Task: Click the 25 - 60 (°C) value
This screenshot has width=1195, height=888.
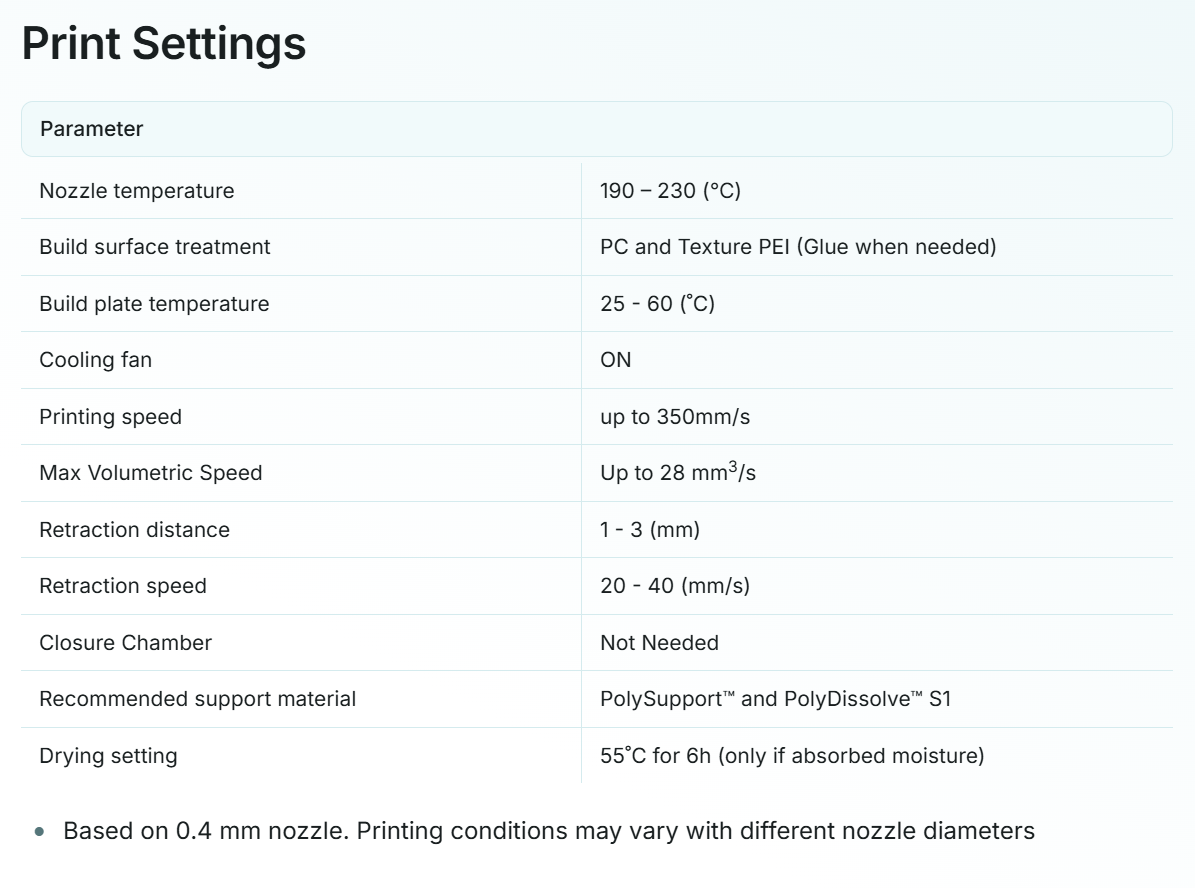Action: (657, 304)
